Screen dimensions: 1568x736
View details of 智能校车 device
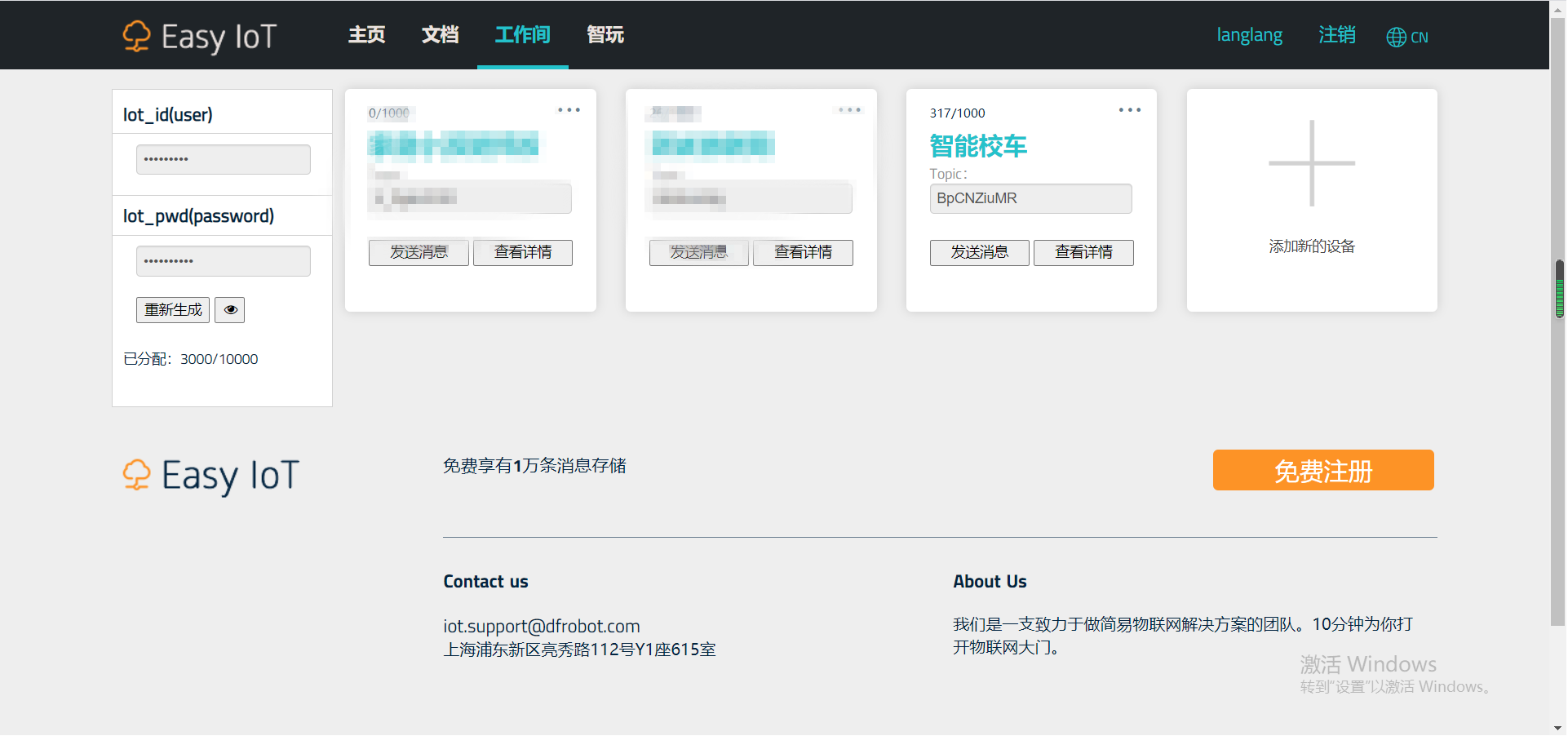click(1083, 252)
